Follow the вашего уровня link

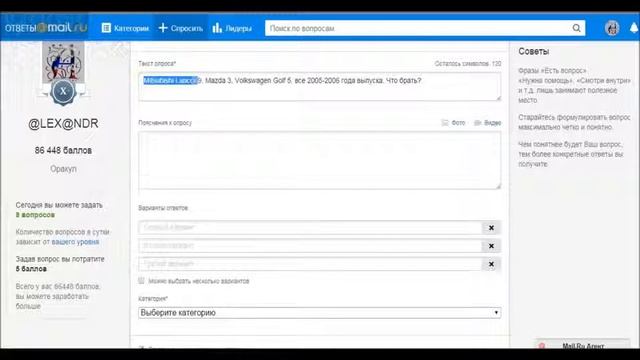pyautogui.click(x=75, y=242)
